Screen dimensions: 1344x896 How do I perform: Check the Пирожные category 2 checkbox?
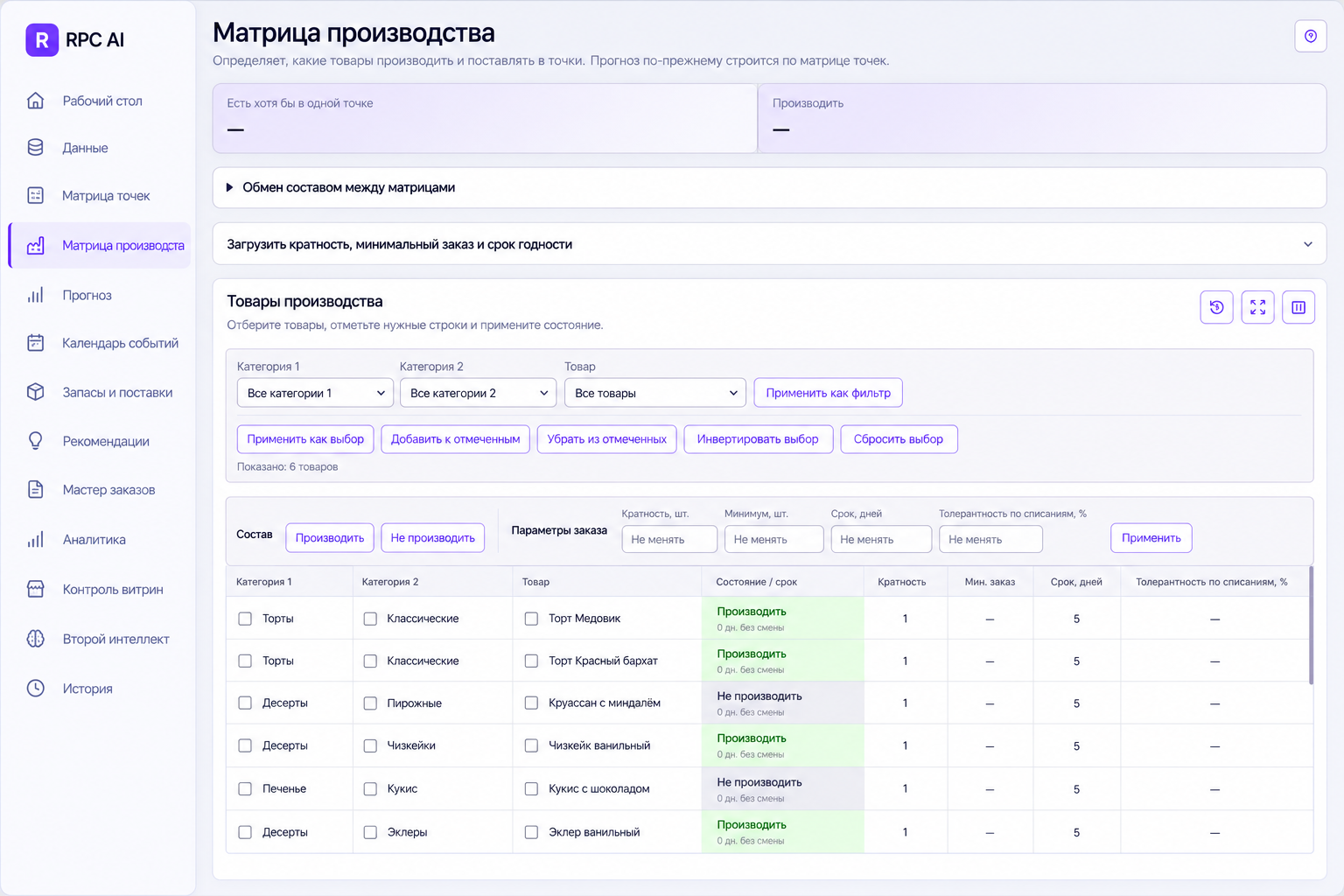(370, 703)
